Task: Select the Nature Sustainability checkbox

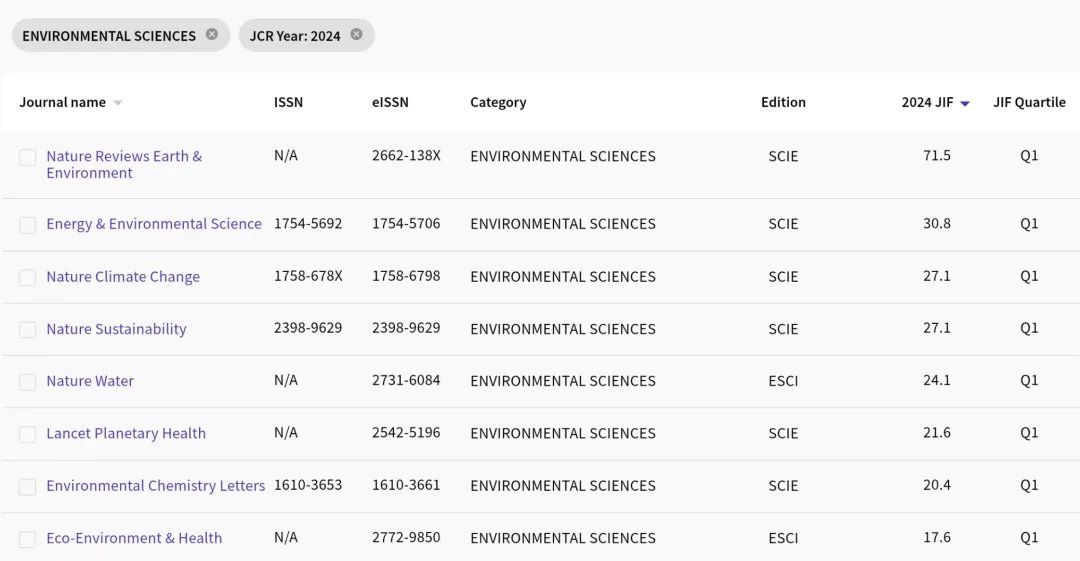Action: click(28, 329)
